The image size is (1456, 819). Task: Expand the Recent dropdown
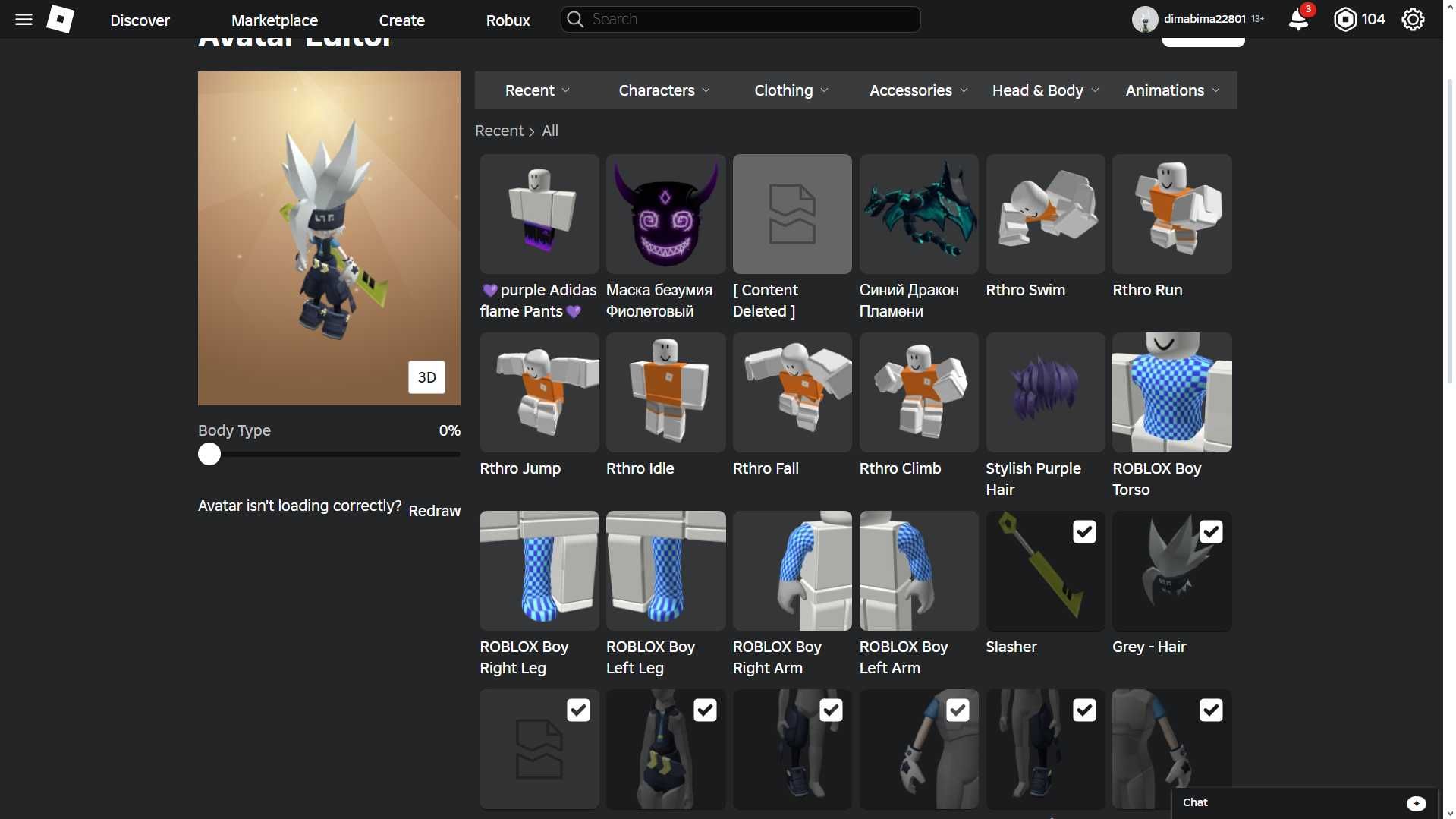click(537, 90)
